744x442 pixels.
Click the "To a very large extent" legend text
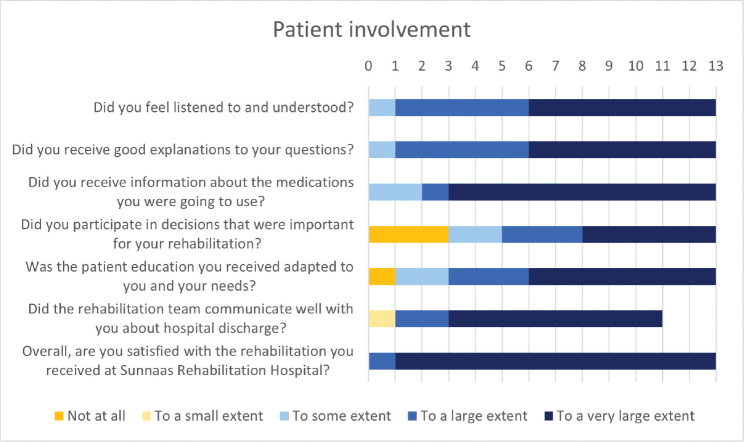coord(653,416)
